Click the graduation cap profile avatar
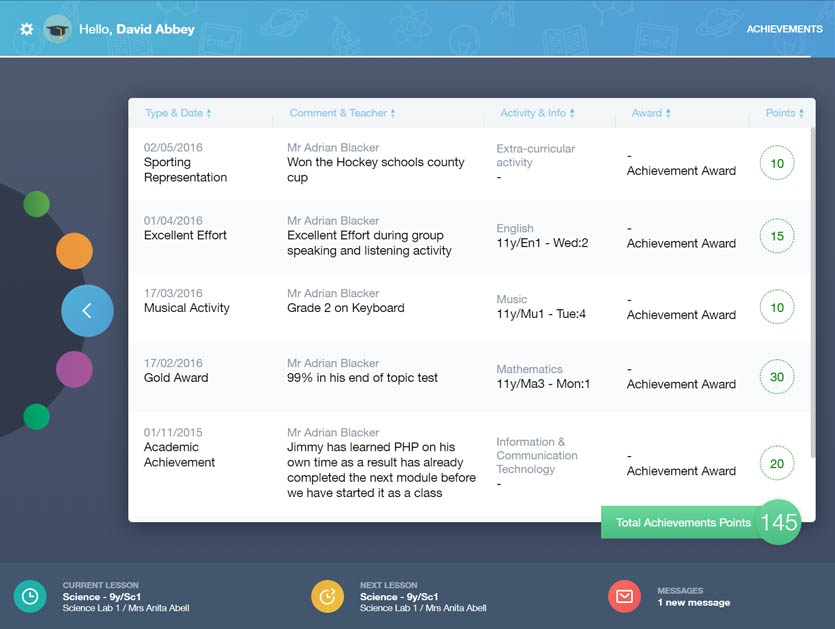 tap(57, 29)
